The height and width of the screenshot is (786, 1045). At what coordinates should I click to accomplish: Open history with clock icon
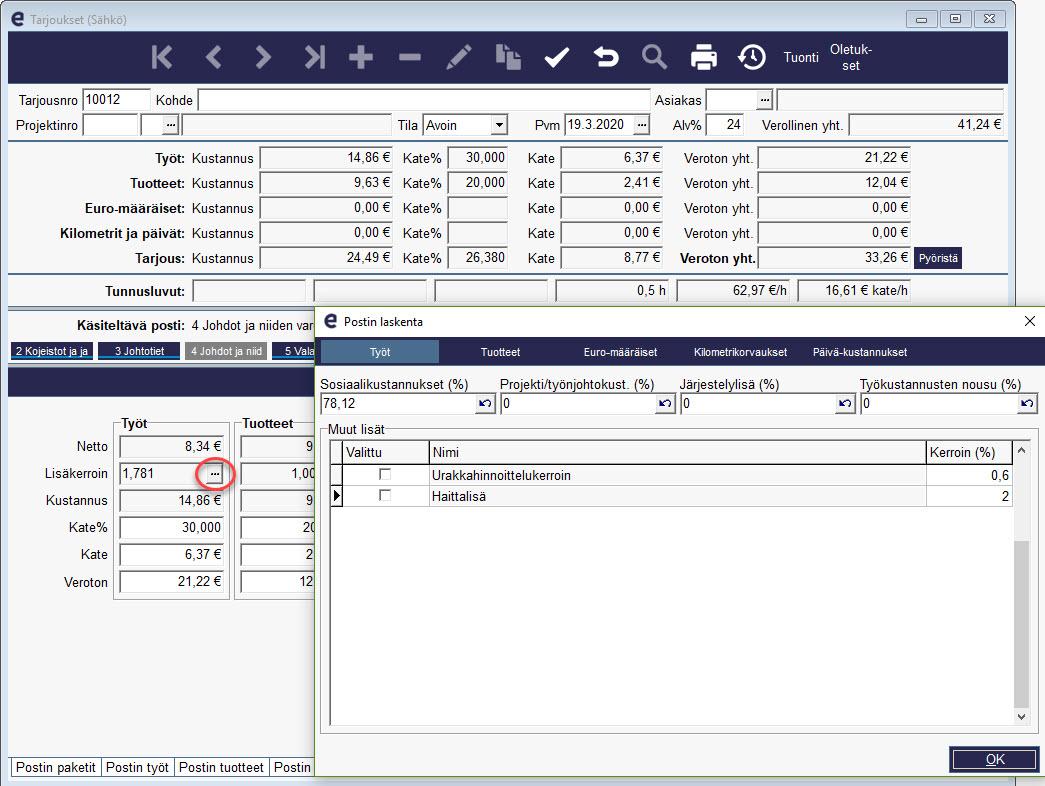coord(752,57)
